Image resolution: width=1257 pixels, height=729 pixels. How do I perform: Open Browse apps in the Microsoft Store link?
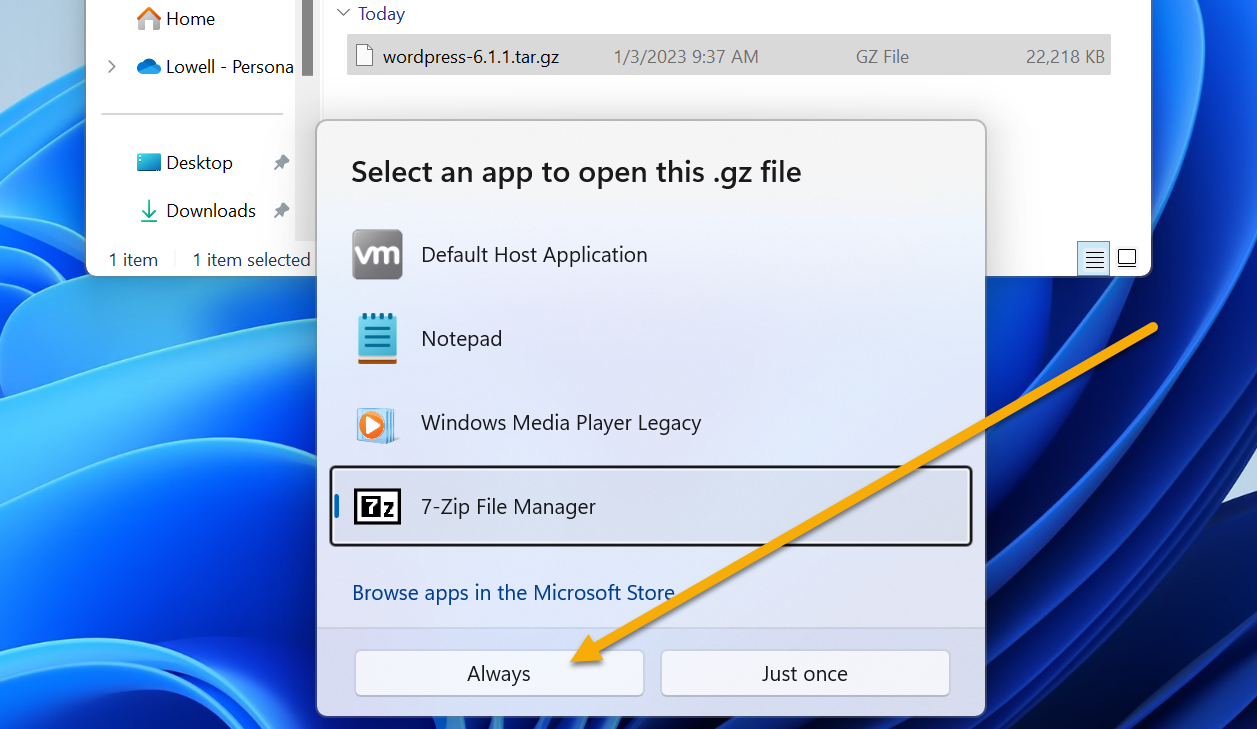[513, 592]
